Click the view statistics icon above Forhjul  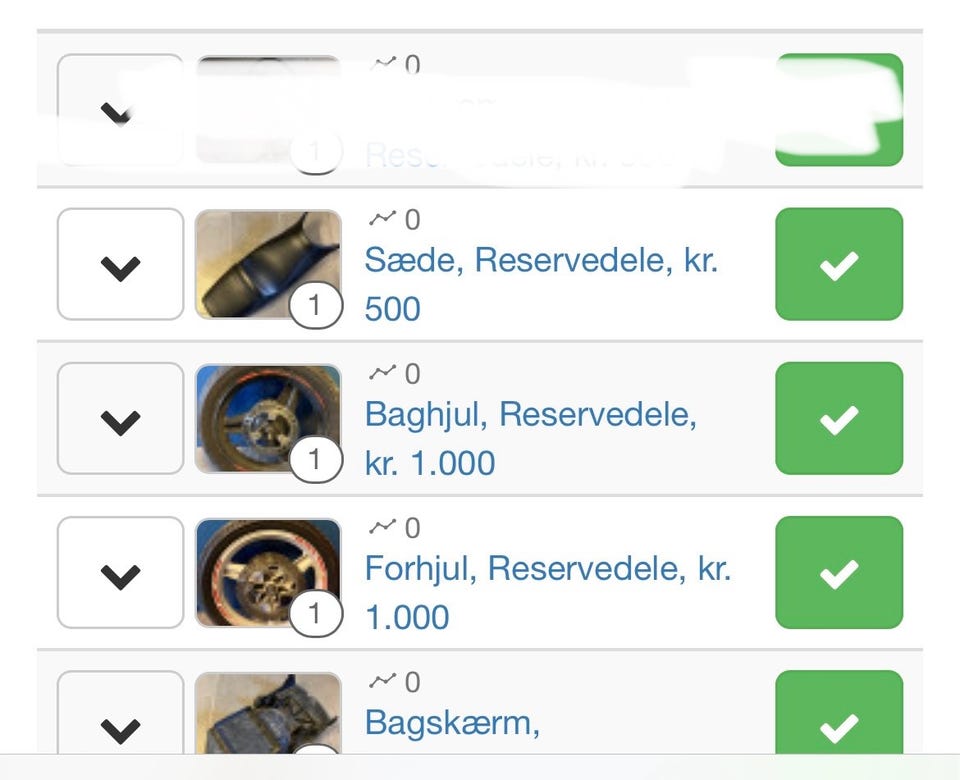tap(382, 527)
